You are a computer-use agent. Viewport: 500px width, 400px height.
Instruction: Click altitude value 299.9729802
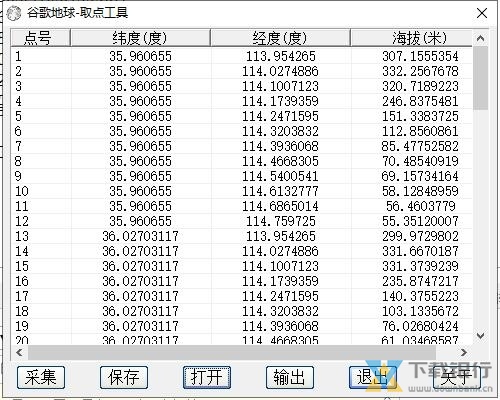[x=420, y=236]
